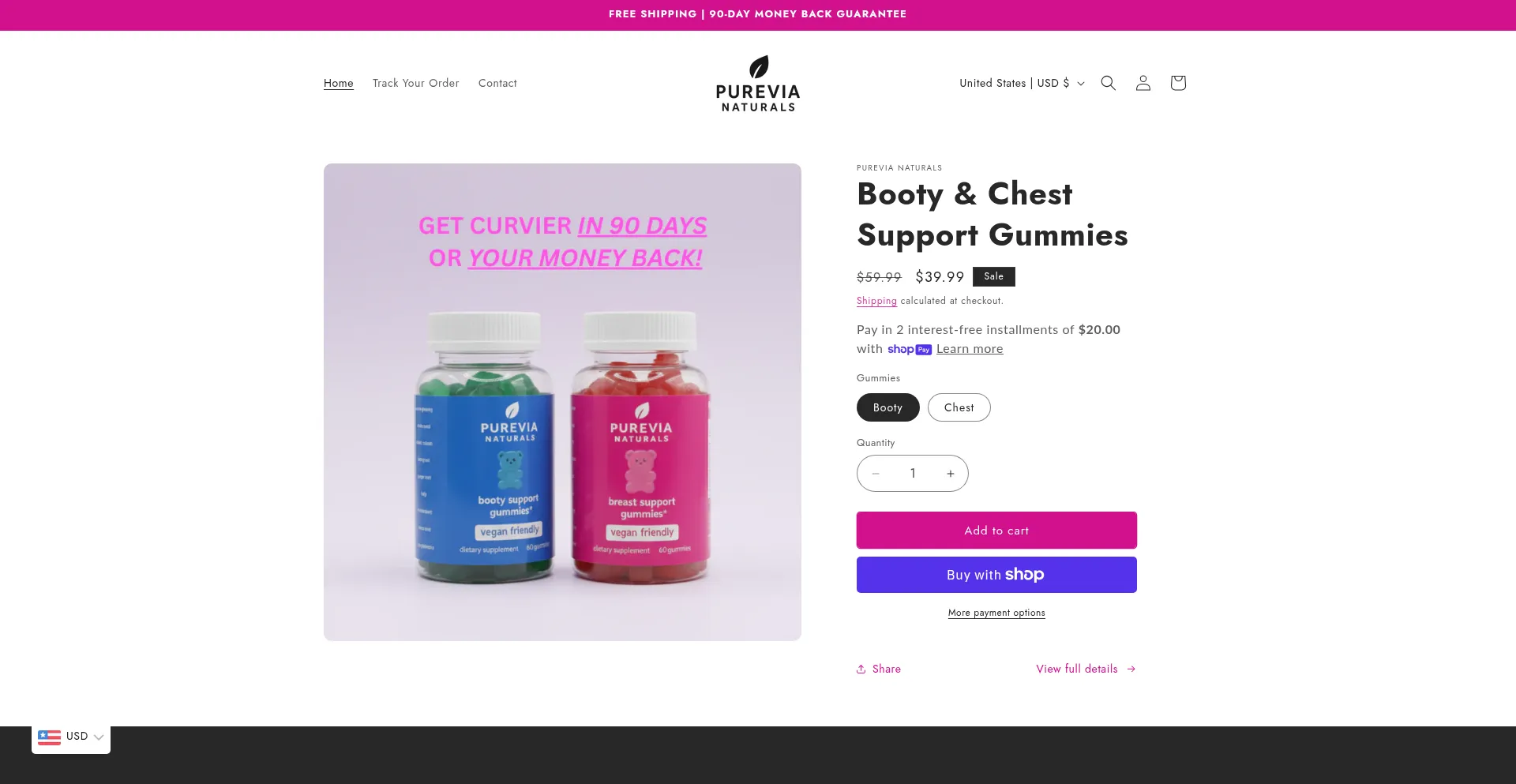Open the account login icon
The height and width of the screenshot is (784, 1516).
click(x=1143, y=83)
